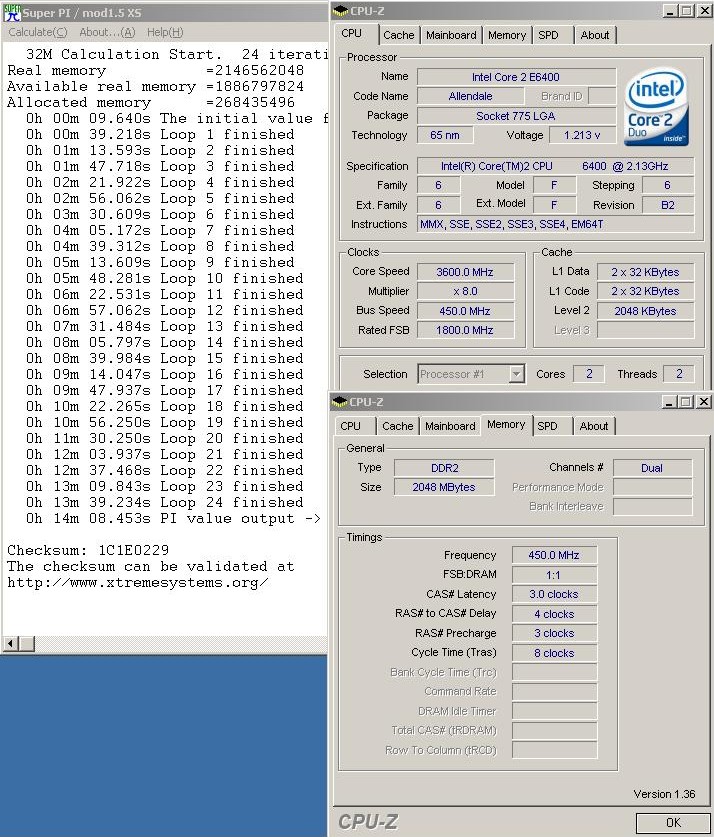
Task: Open Mainboard tab in lower CPU-Z window
Action: point(450,426)
